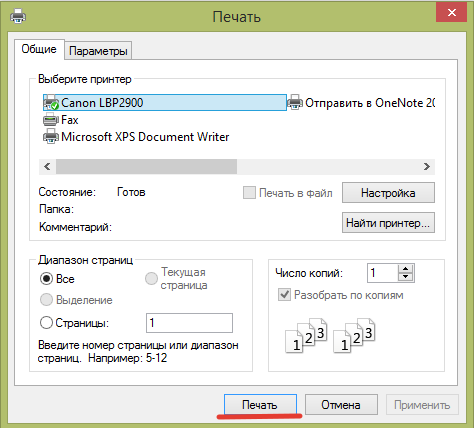Image resolution: width=474 pixels, height=428 pixels.
Task: Click the 'Canon LBP2900' printer name
Action: pyautogui.click(x=102, y=103)
